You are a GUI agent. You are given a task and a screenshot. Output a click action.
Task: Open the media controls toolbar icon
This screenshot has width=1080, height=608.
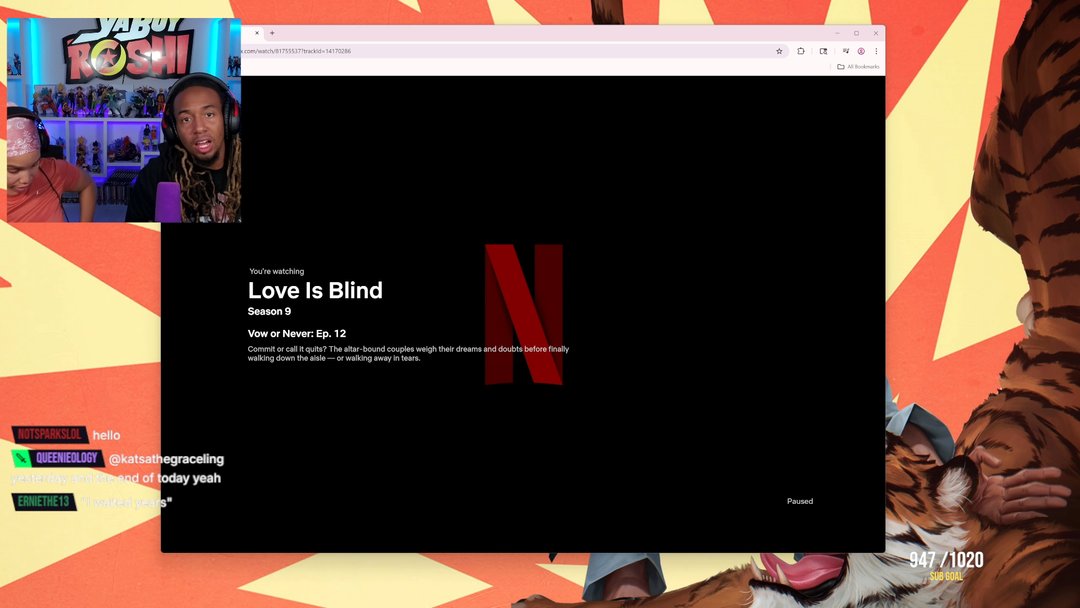point(845,51)
